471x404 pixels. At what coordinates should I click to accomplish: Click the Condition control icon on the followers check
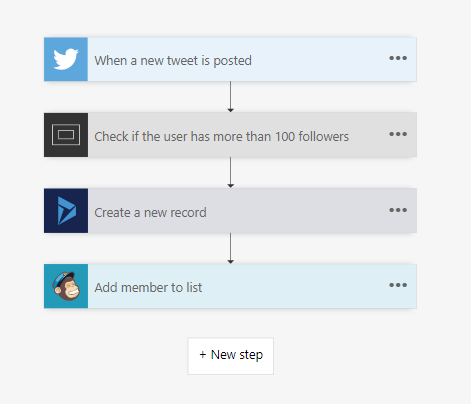66,135
